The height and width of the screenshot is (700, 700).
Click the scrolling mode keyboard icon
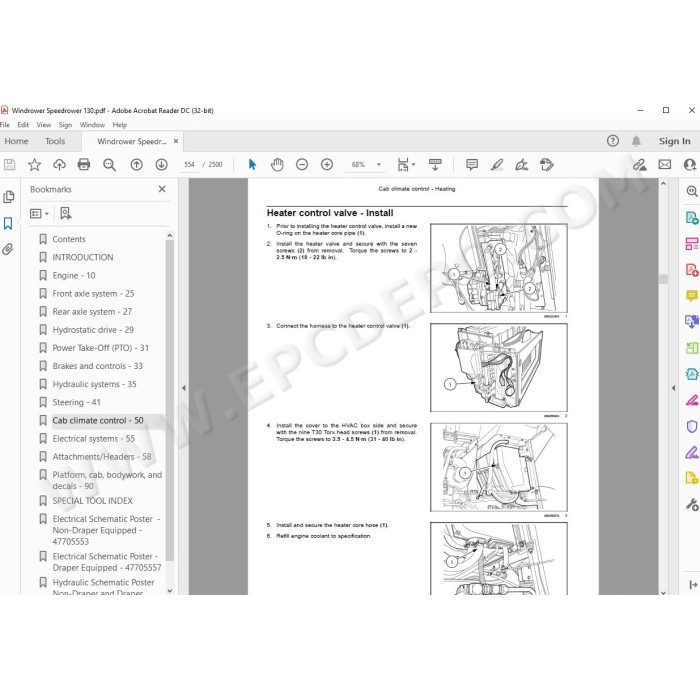pyautogui.click(x=435, y=165)
